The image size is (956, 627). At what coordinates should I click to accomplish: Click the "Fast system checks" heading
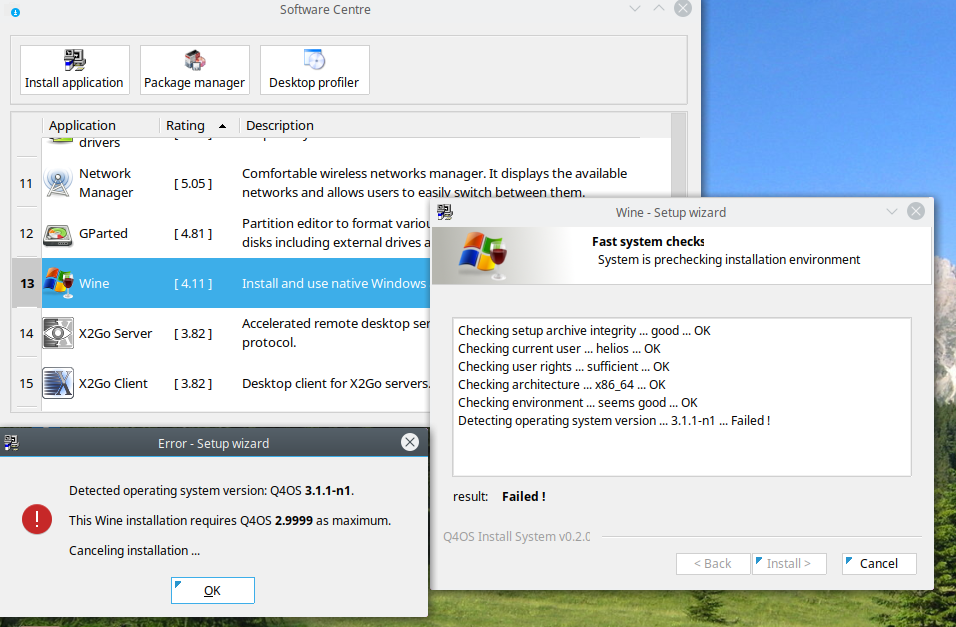coord(648,242)
